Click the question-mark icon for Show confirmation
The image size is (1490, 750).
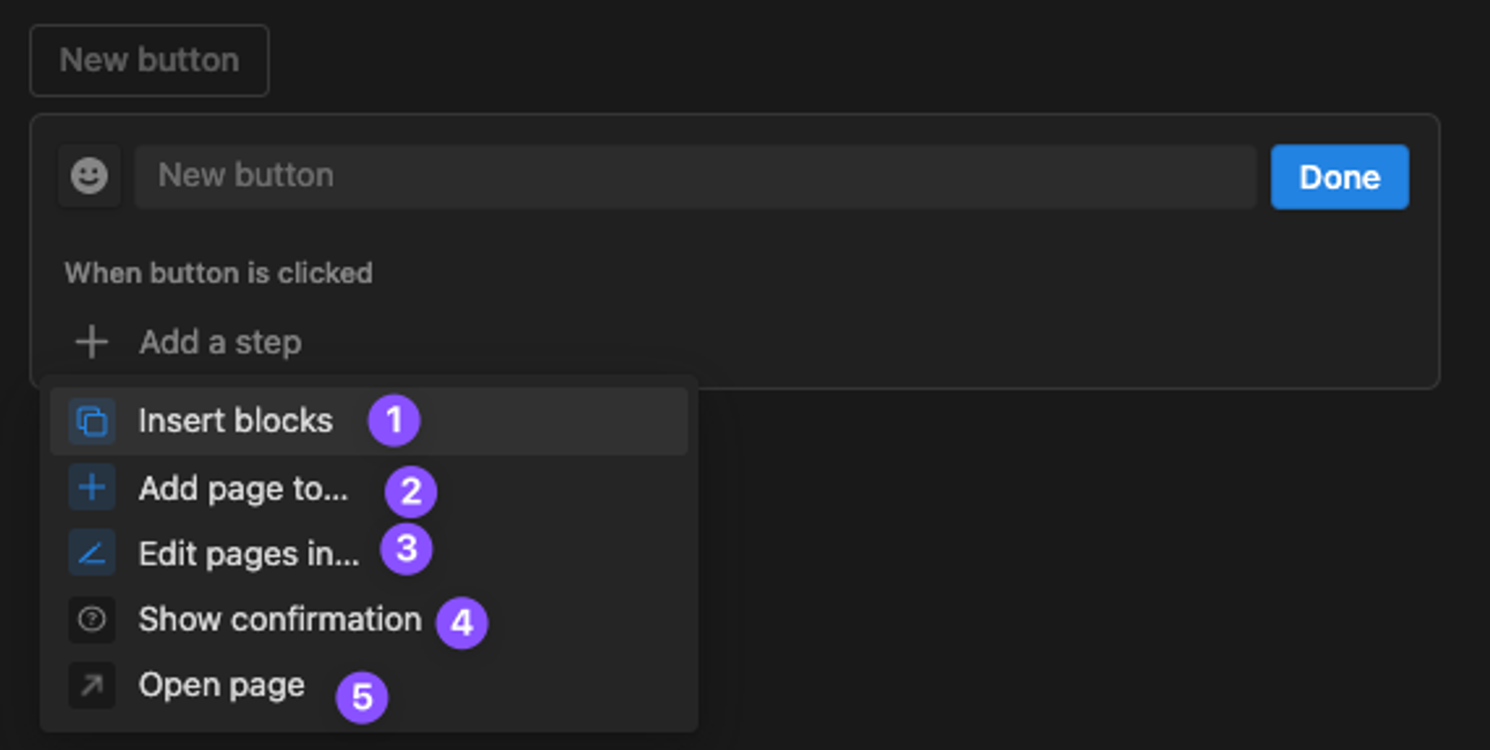tap(92, 620)
